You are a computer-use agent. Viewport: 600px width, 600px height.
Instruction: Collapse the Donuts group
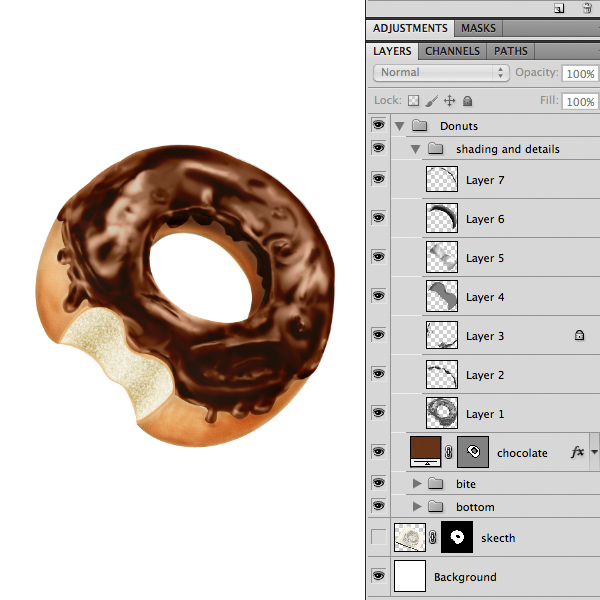pyautogui.click(x=399, y=126)
